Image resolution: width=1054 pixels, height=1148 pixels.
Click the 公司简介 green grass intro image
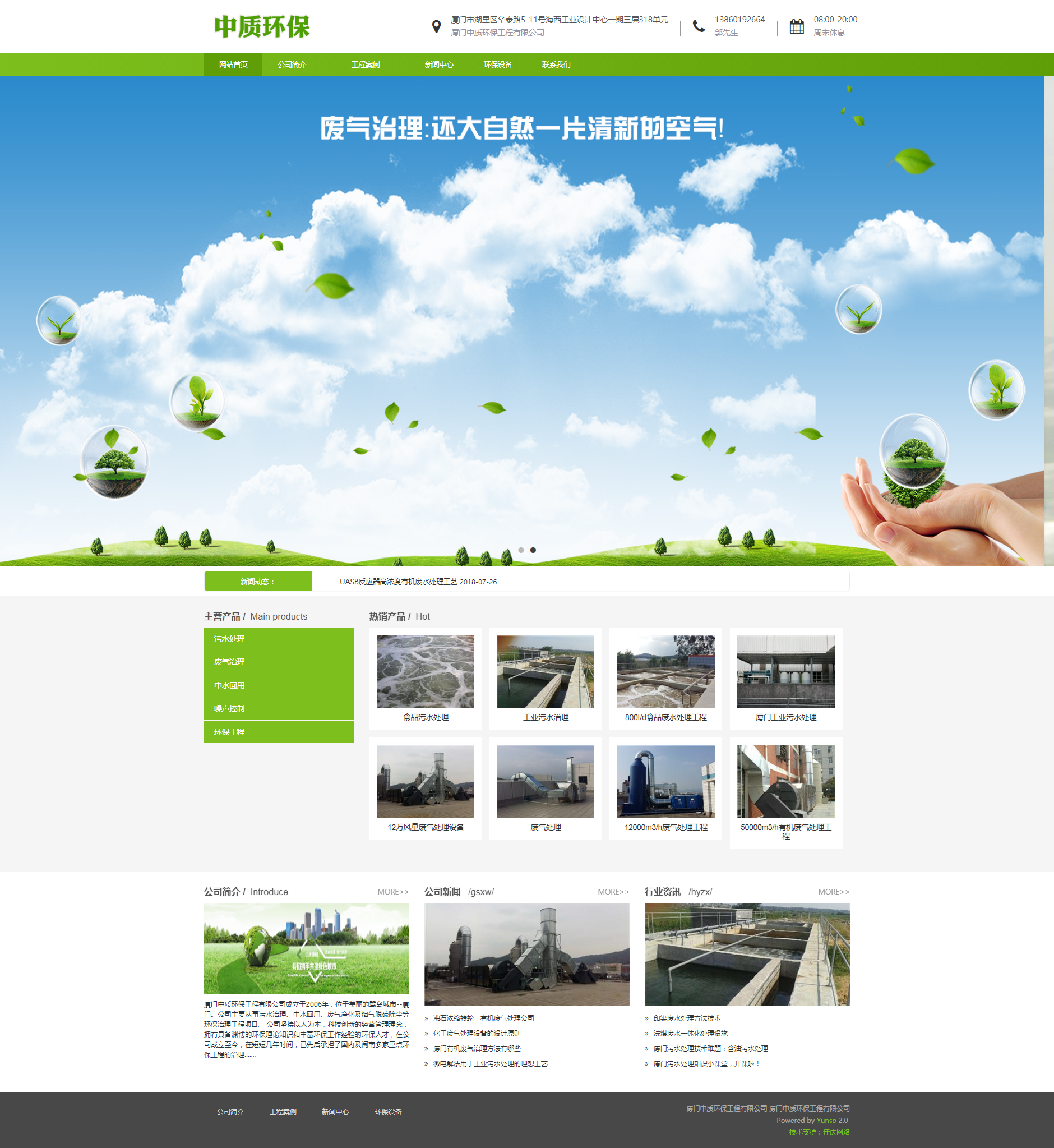click(x=306, y=948)
